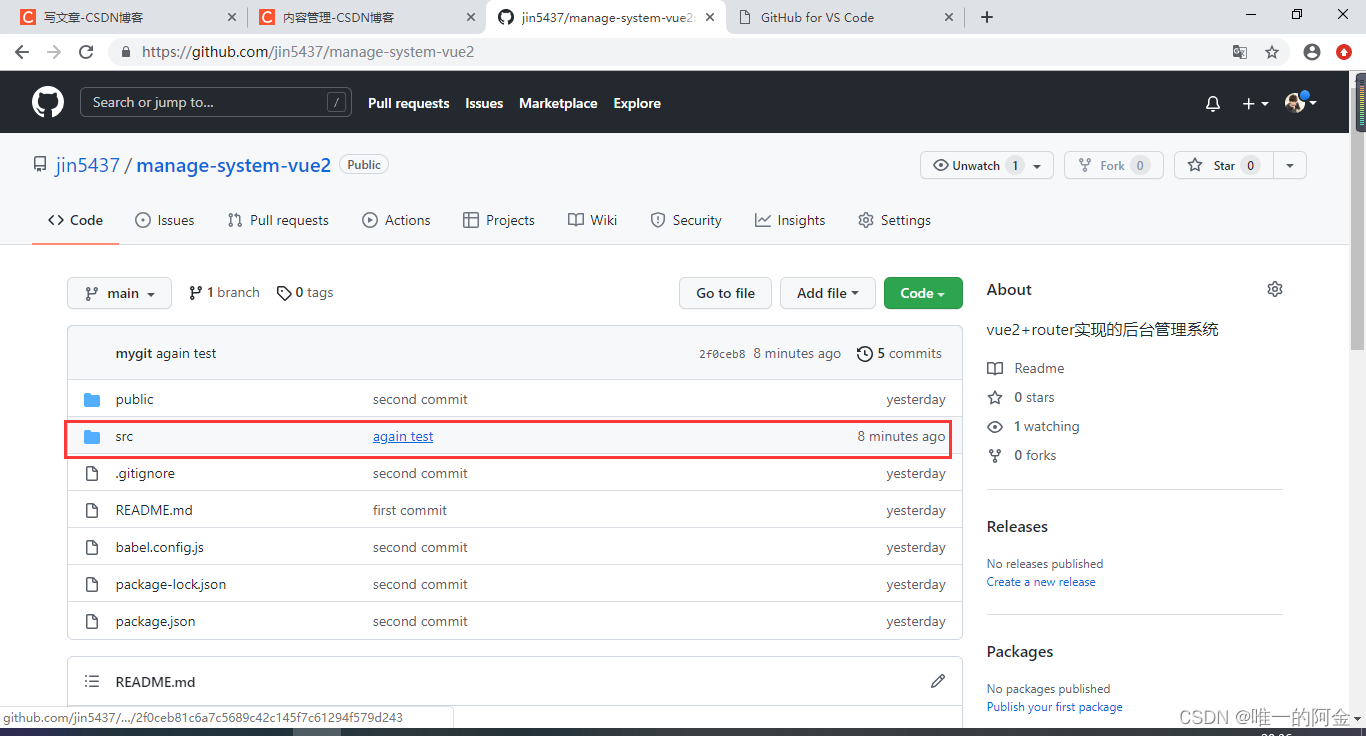
Task: Click the public folder icon
Action: coord(92,399)
